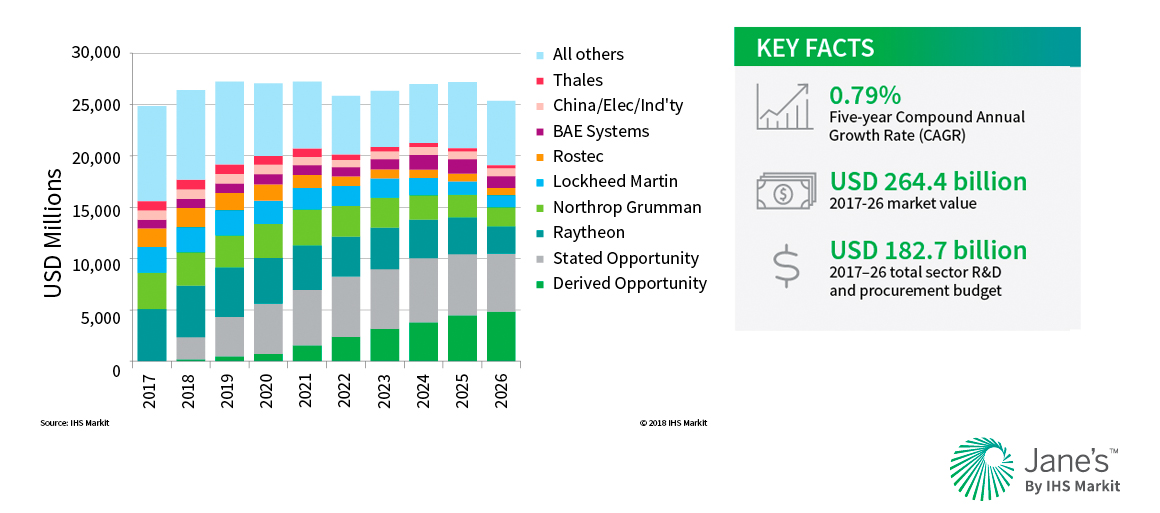Select the 'Raytheon' legend label

point(588,233)
